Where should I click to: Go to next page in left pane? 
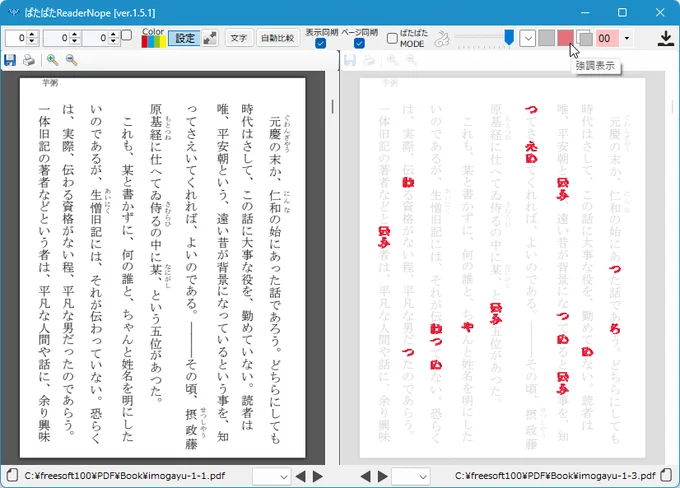pos(318,476)
